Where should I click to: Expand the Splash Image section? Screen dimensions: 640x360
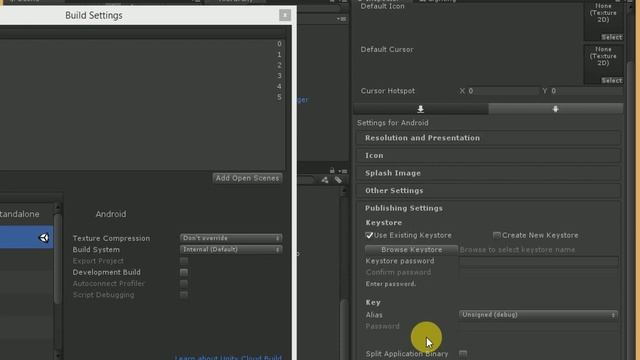click(489, 173)
